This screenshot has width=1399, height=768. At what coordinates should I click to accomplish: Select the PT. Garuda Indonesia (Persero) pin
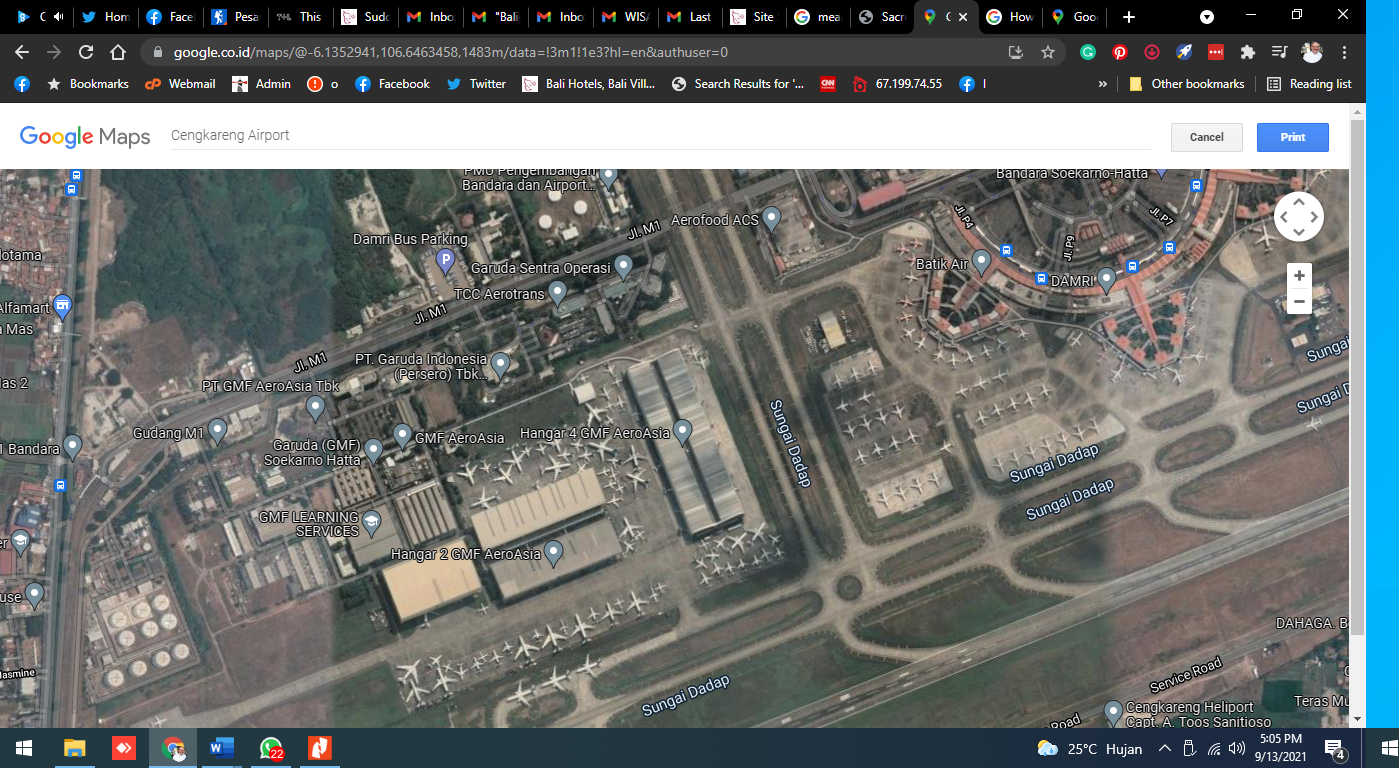pos(500,365)
